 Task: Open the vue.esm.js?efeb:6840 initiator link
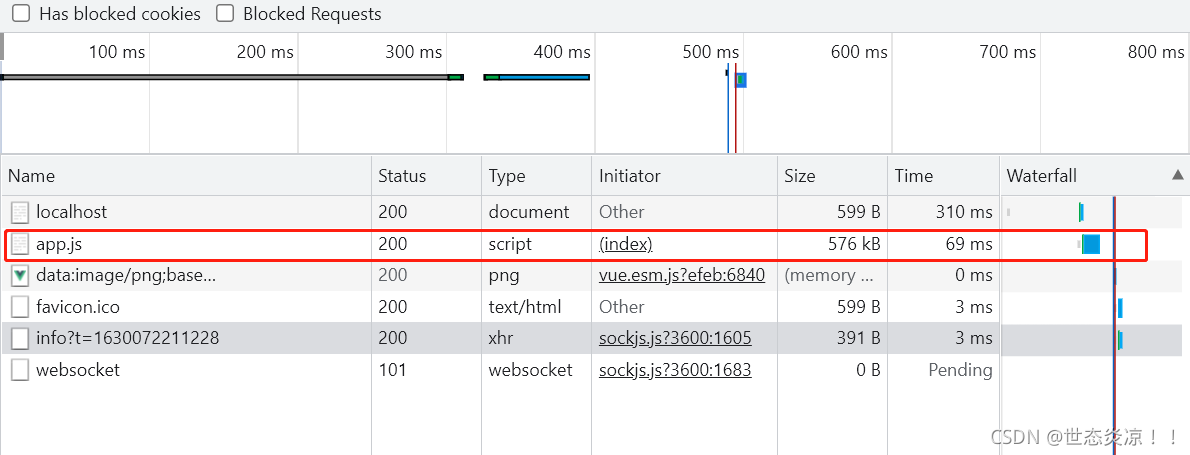681,275
